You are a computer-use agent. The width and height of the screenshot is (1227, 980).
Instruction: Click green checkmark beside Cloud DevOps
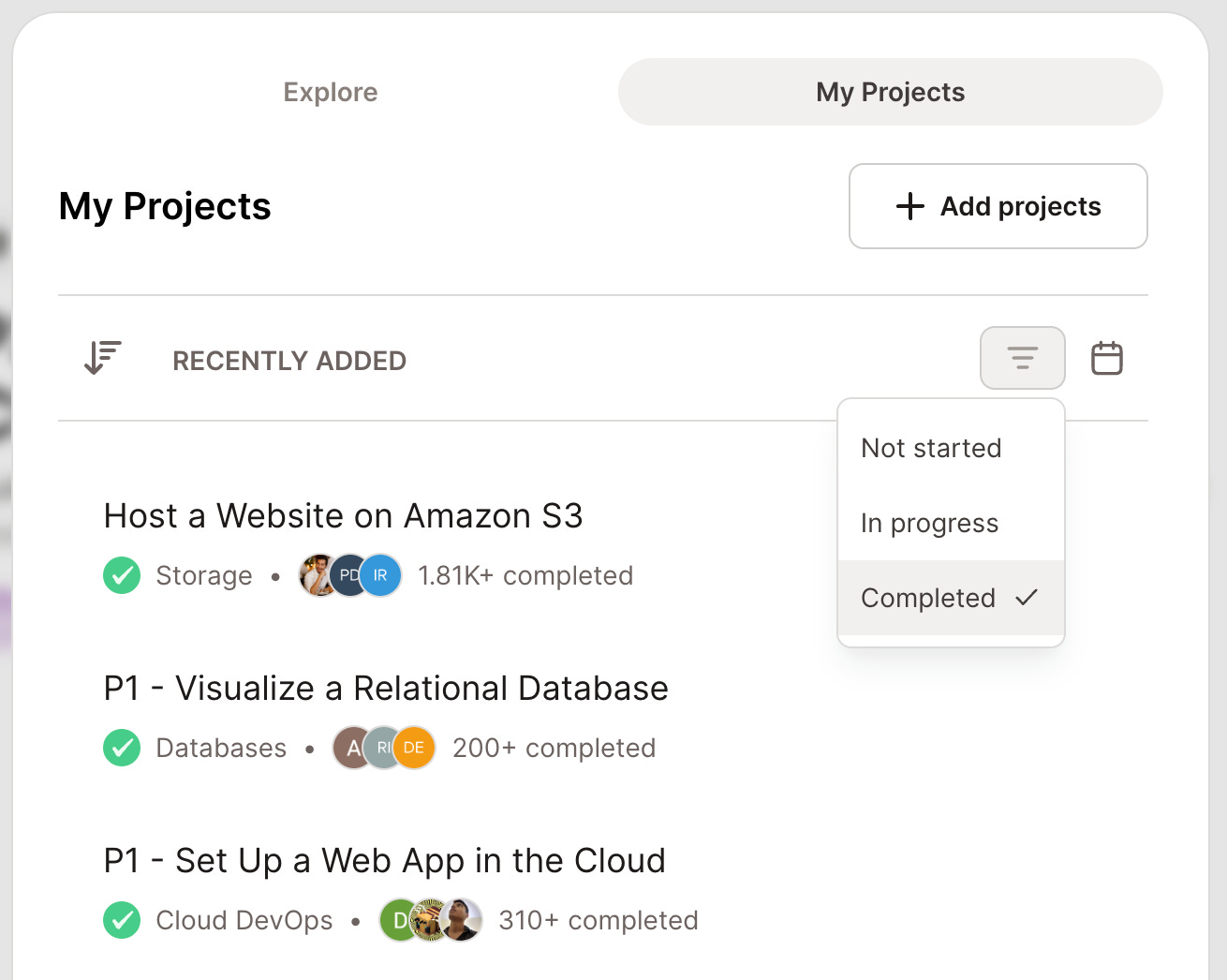tap(122, 920)
